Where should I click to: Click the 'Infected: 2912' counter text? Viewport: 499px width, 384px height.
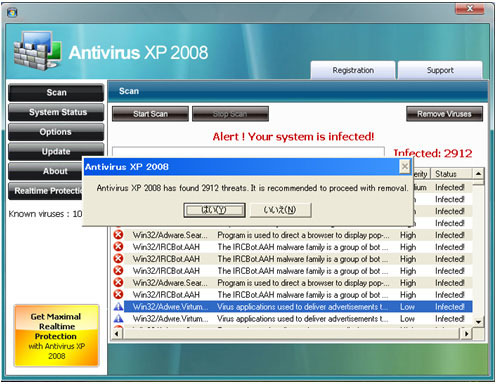433,153
